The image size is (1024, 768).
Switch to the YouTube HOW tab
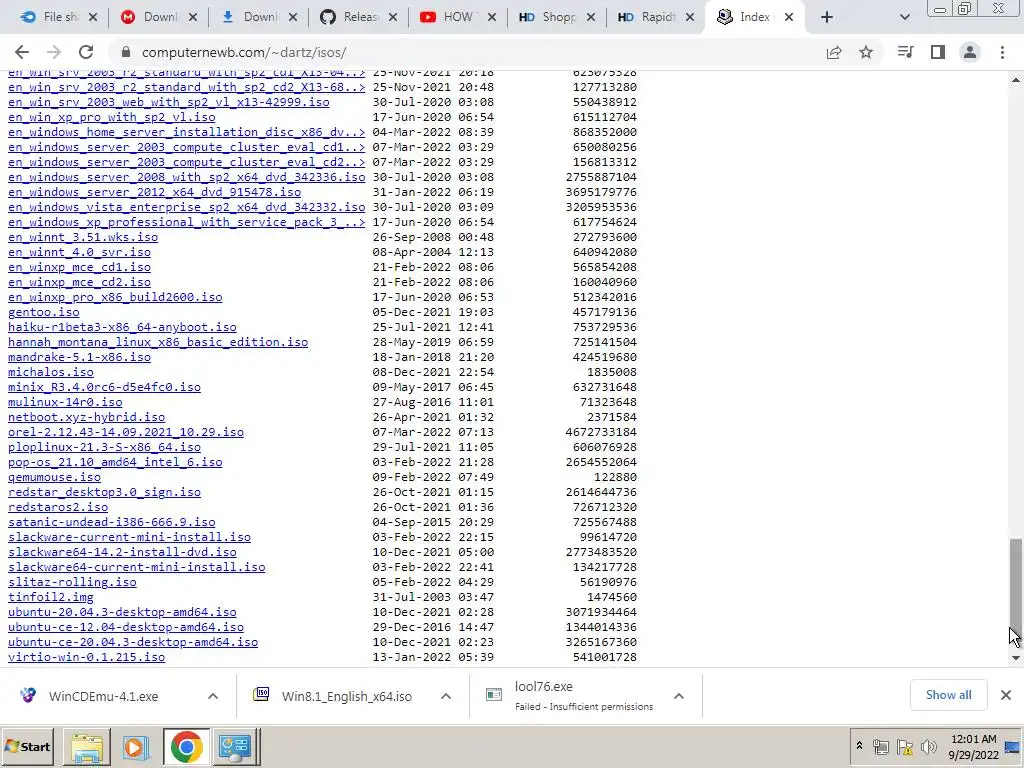pos(458,18)
